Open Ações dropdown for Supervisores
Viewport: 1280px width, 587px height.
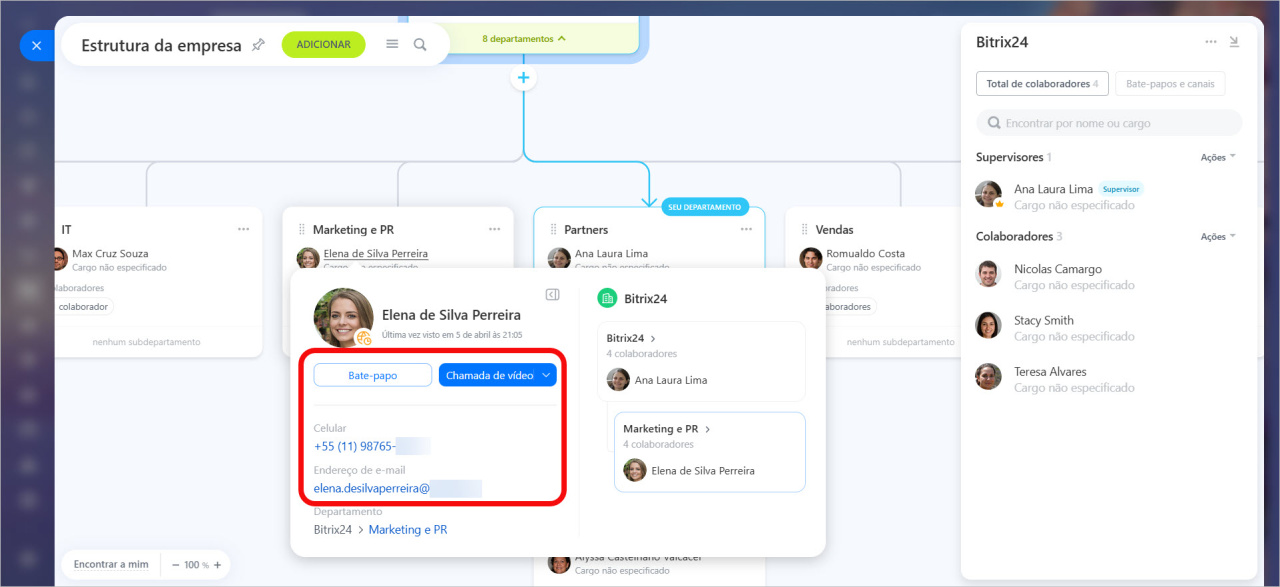pos(1218,157)
